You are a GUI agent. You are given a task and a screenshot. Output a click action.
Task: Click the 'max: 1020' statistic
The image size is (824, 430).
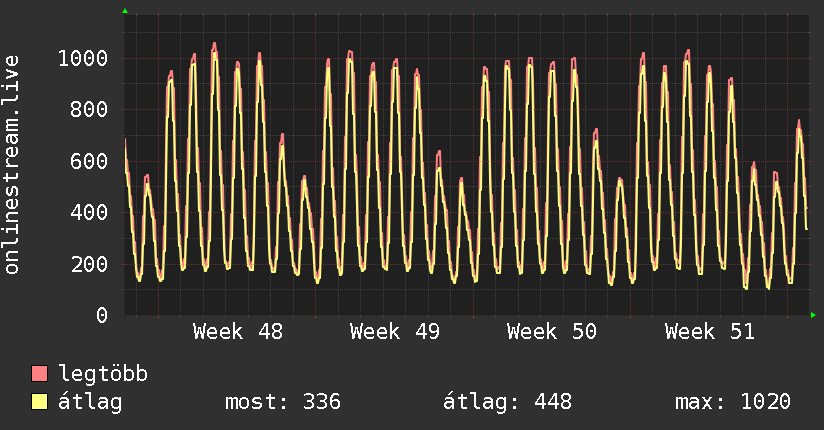coord(733,402)
